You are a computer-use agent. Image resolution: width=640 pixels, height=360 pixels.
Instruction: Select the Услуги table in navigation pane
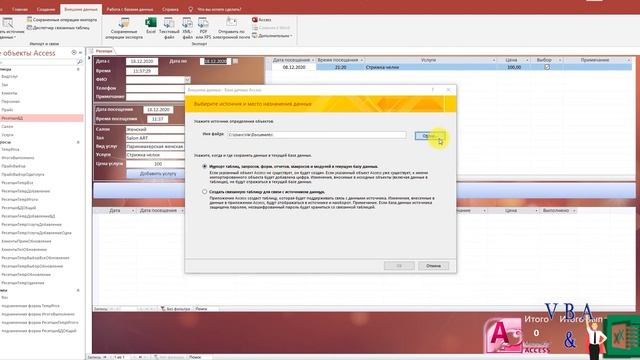tap(7, 135)
